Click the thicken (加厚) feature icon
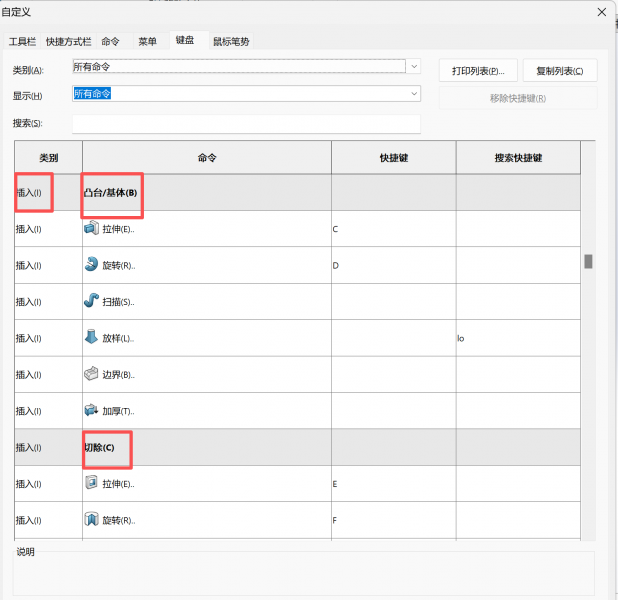Viewport: 618px width, 600px height. point(91,410)
